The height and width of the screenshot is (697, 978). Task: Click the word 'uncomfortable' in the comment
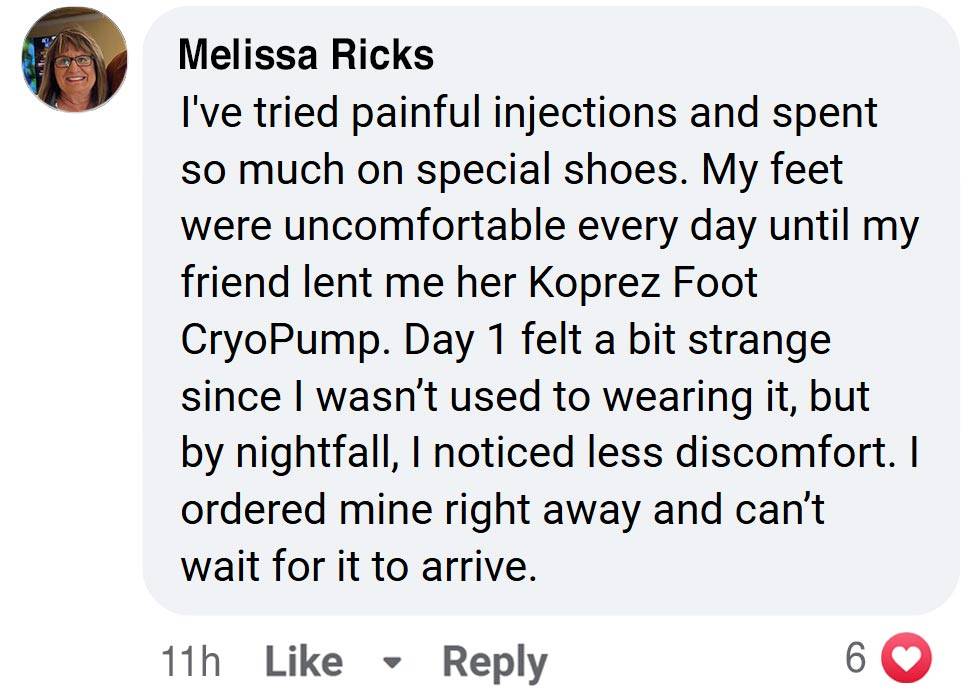coord(425,226)
